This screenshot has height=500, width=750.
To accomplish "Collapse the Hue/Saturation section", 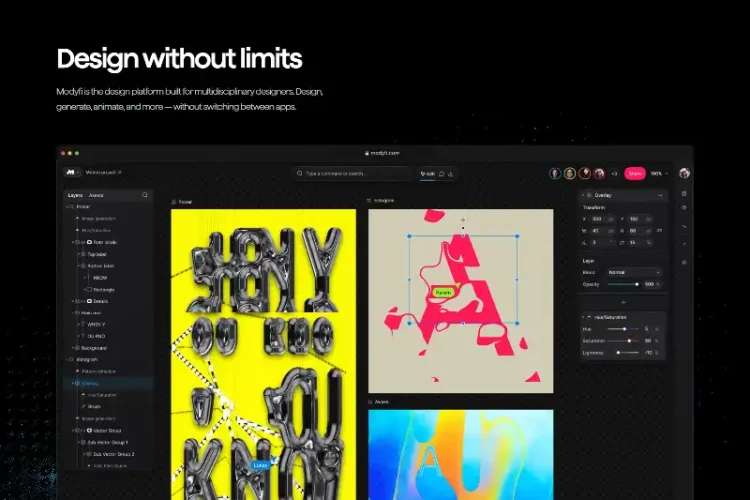I will point(583,317).
